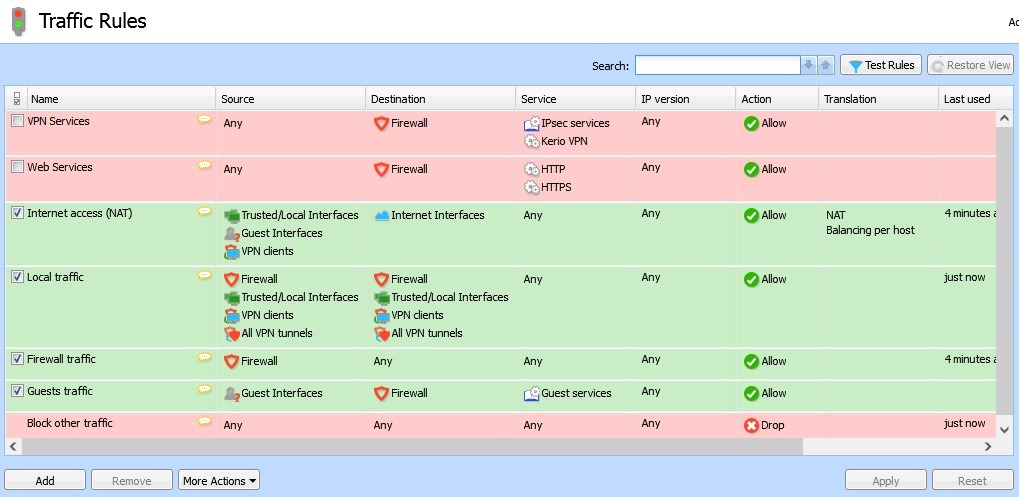Toggle the select-all checkbox in table header
1019x497 pixels.
16,99
